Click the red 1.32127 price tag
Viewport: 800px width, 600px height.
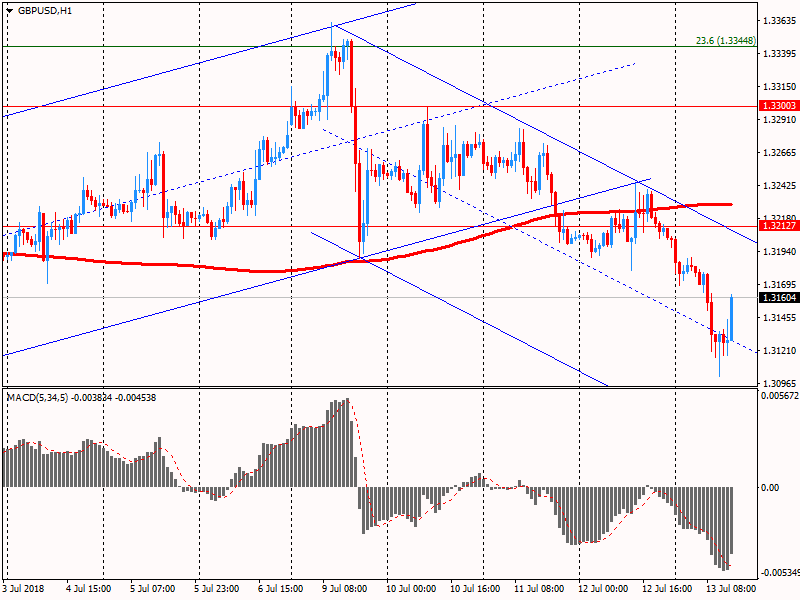[x=778, y=226]
